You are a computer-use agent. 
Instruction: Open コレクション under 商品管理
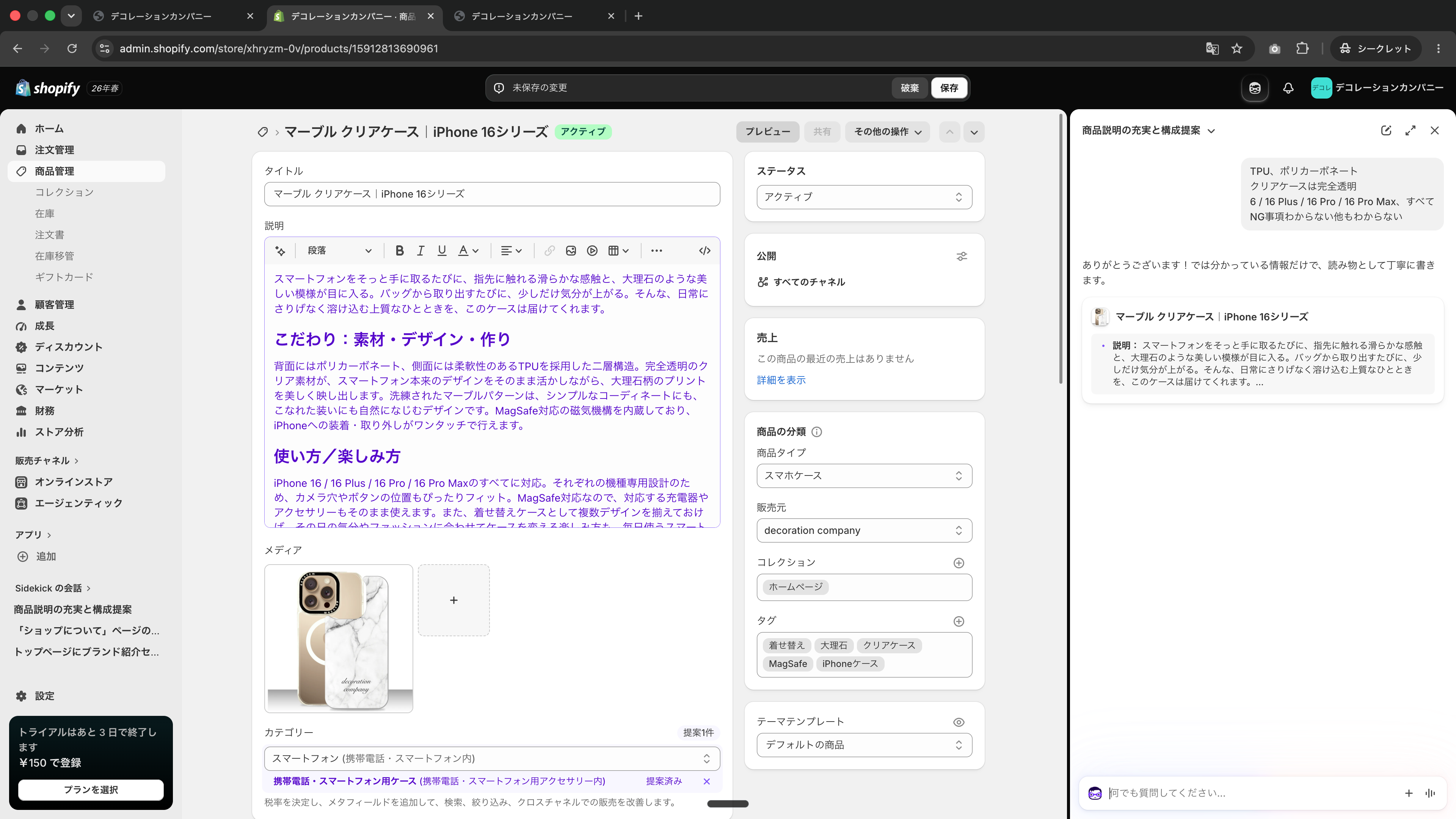[x=64, y=192]
